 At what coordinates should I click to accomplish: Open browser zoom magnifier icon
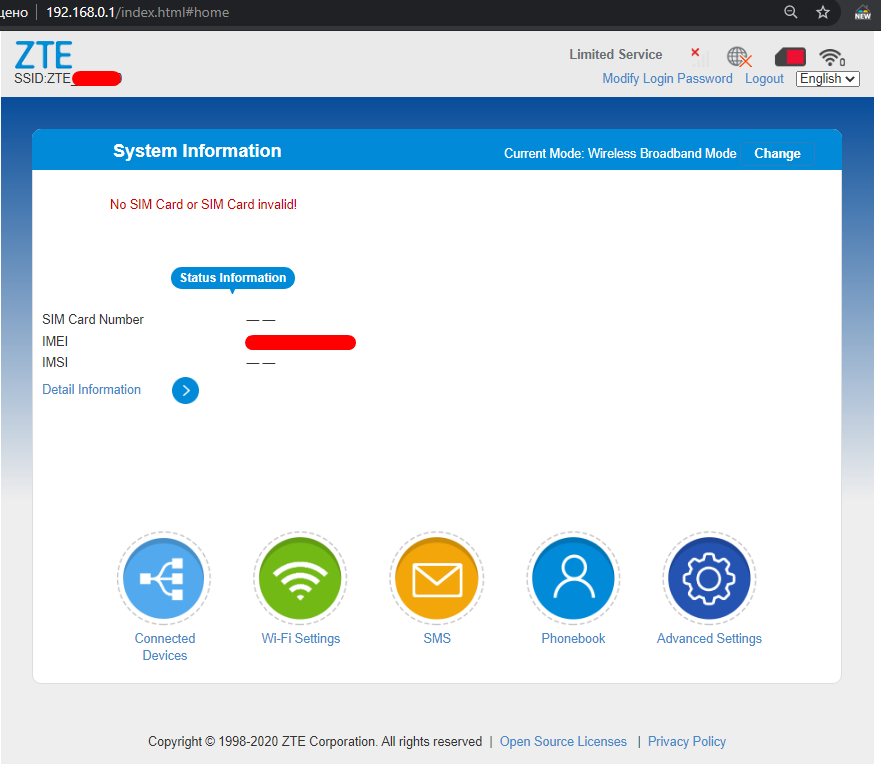791,12
